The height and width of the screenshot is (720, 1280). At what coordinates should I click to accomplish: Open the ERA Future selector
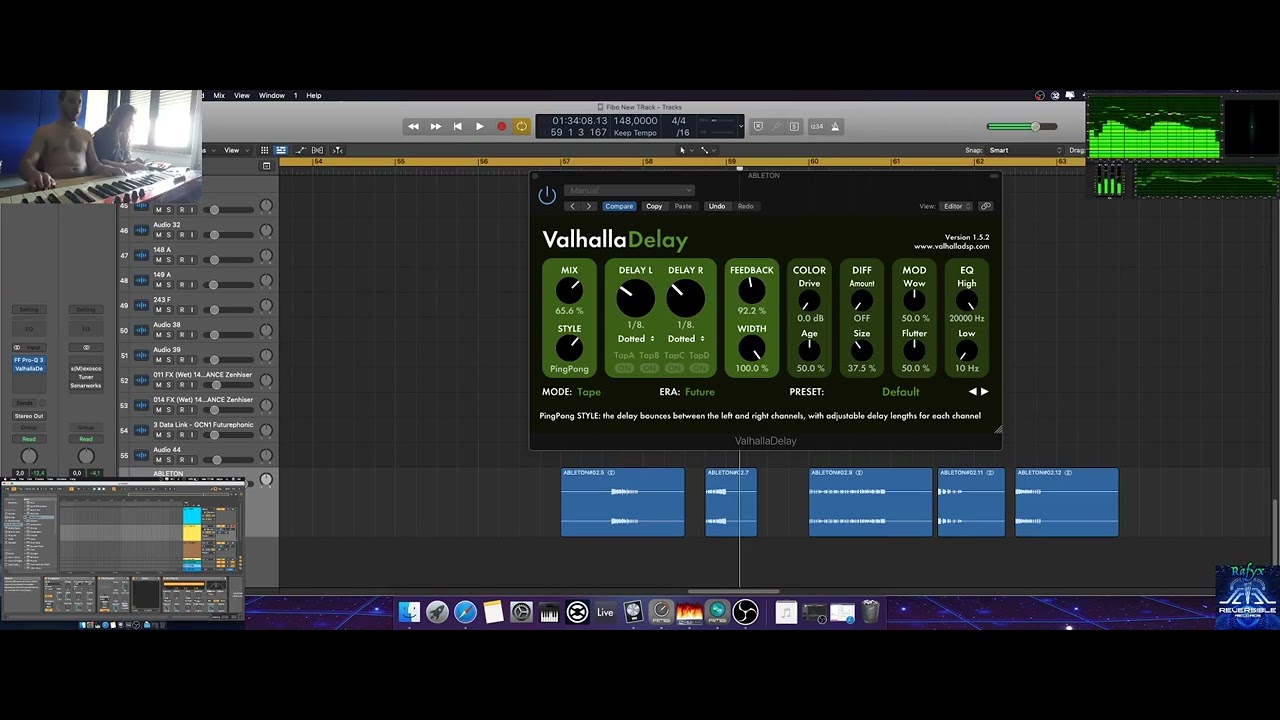tap(700, 392)
